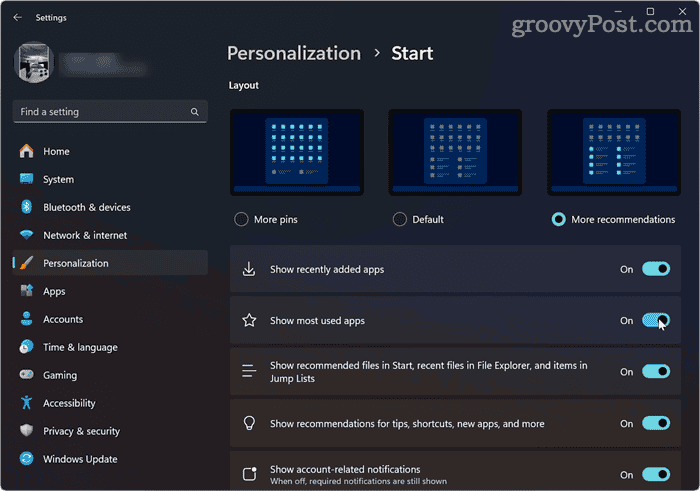Click the Personalization breadcrumb link
Viewport: 700px width, 491px height.
point(293,53)
